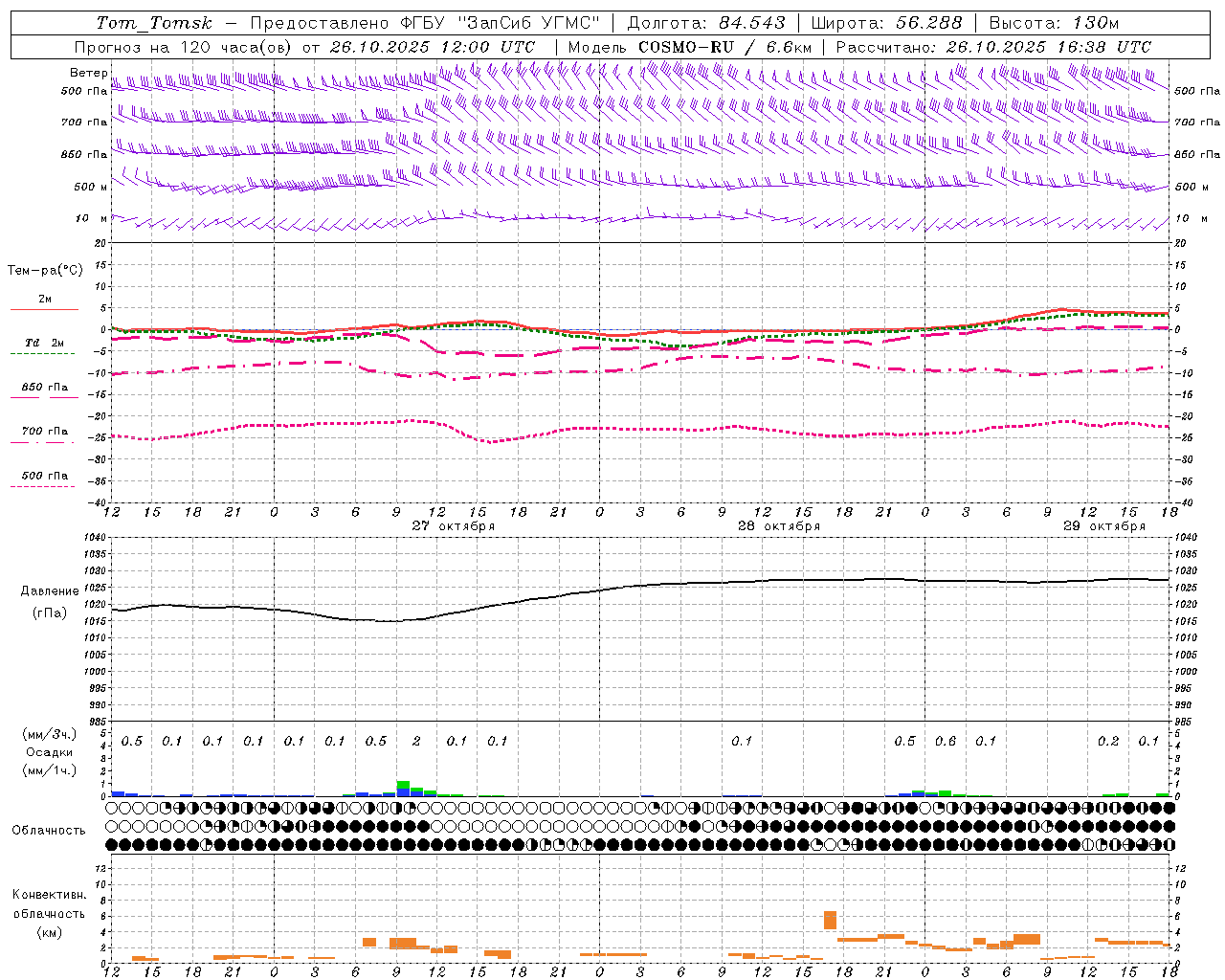Click the precipitation value '0.6'
The height and width of the screenshot is (980, 1225).
pos(946,741)
